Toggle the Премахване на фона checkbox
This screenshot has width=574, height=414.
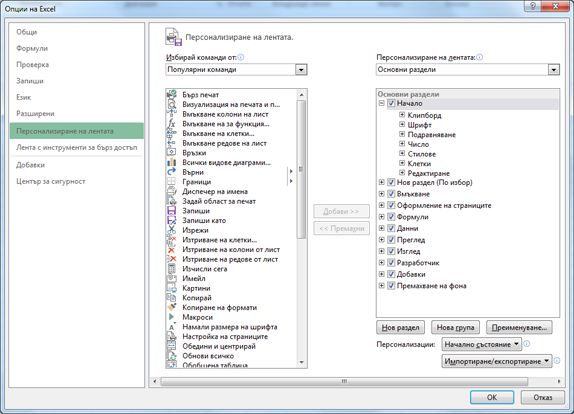pyautogui.click(x=391, y=286)
